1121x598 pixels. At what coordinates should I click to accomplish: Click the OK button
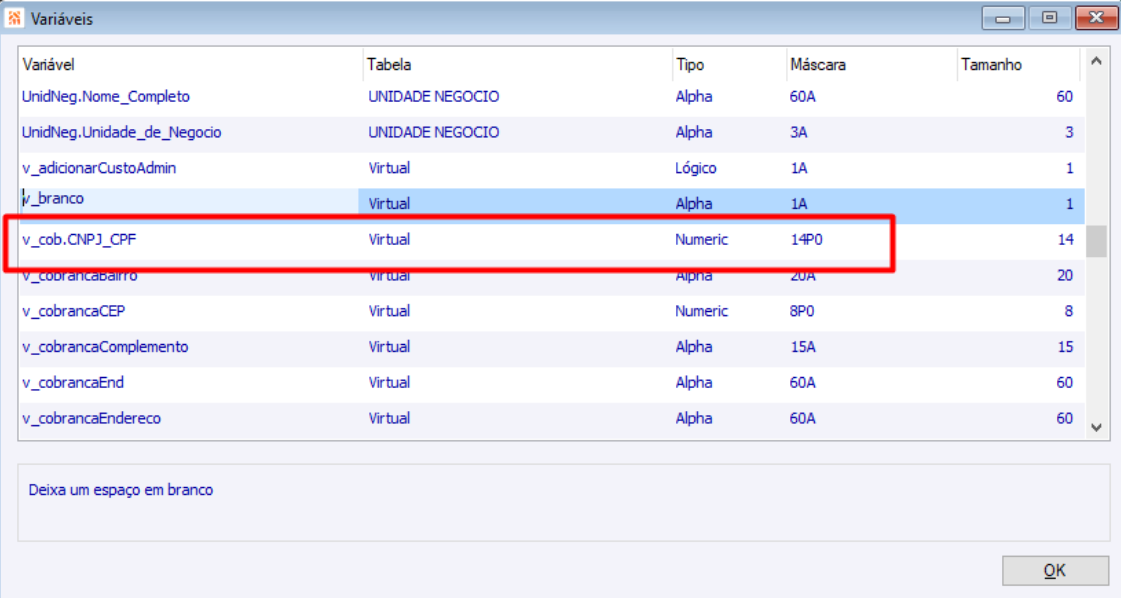click(1055, 570)
